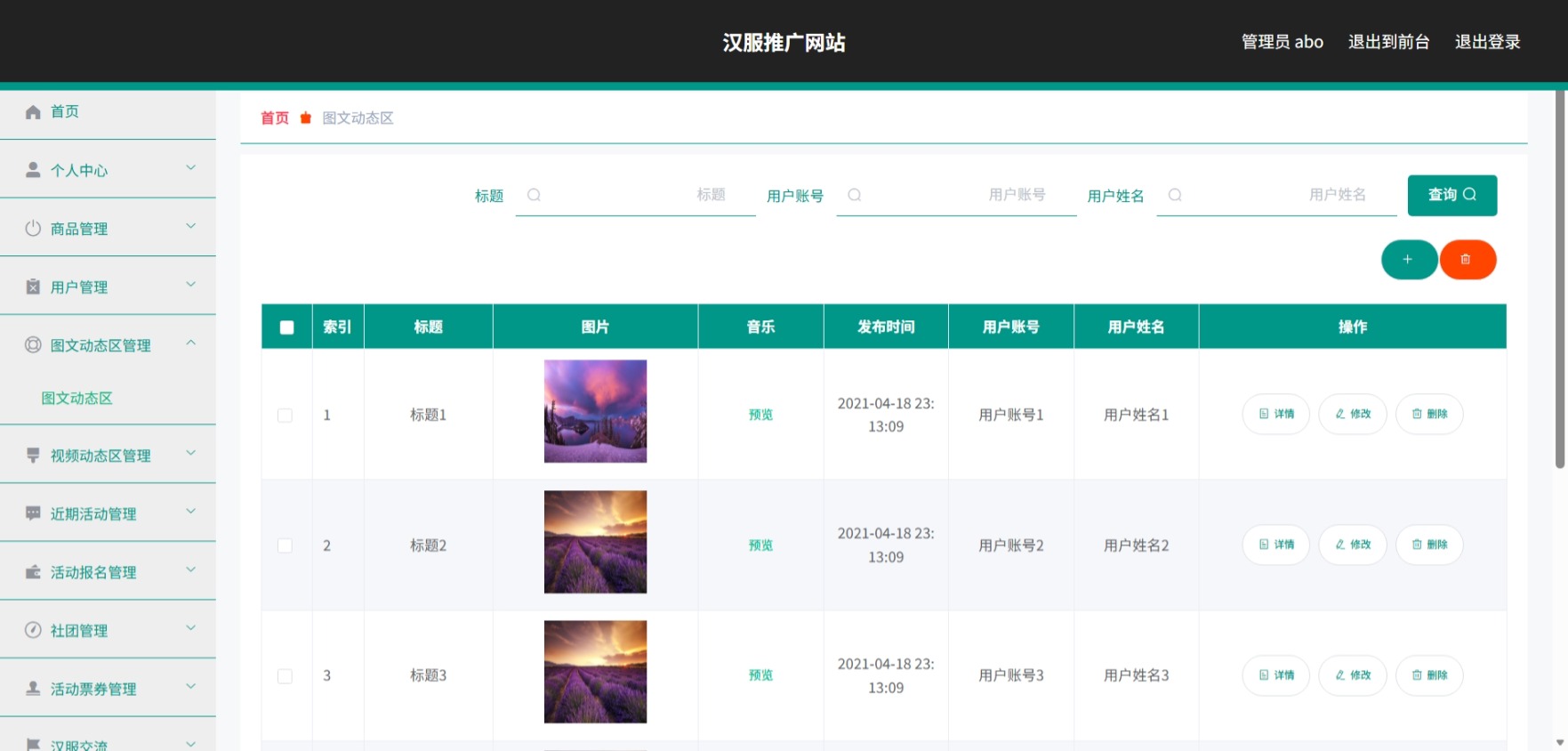Click the 用户账号1 table cell
The height and width of the screenshot is (751, 1568).
[1011, 415]
